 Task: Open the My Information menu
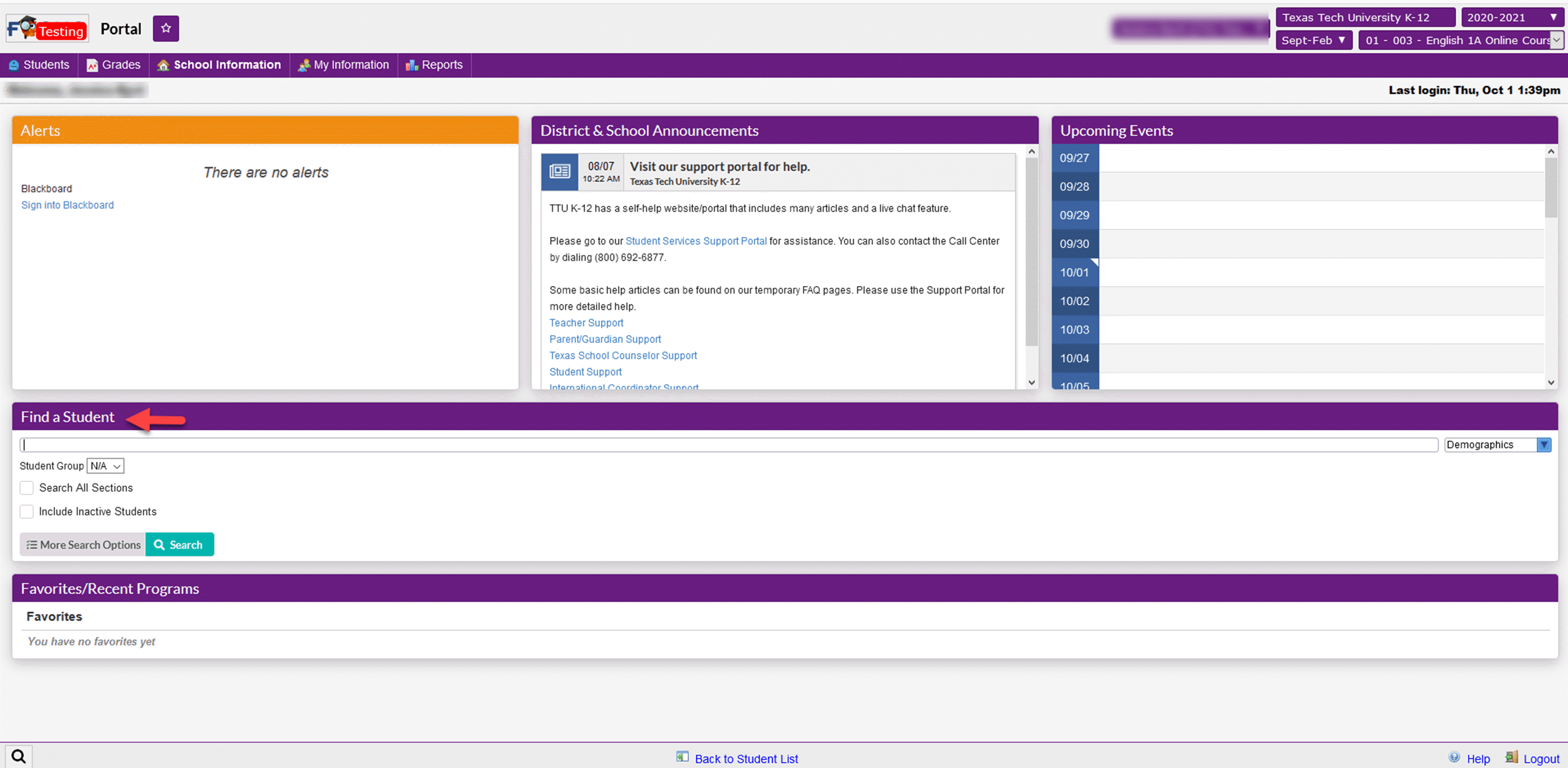pos(344,65)
